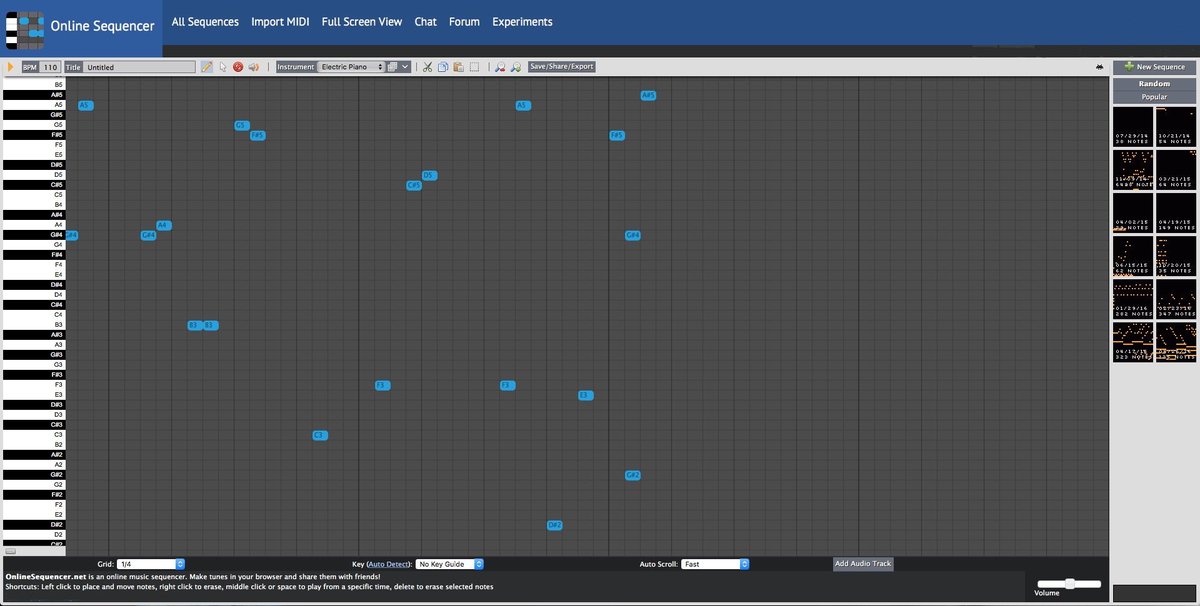The width and height of the screenshot is (1200, 606).
Task: Open the 347 notes sequence thumbnail
Action: click(x=1176, y=298)
